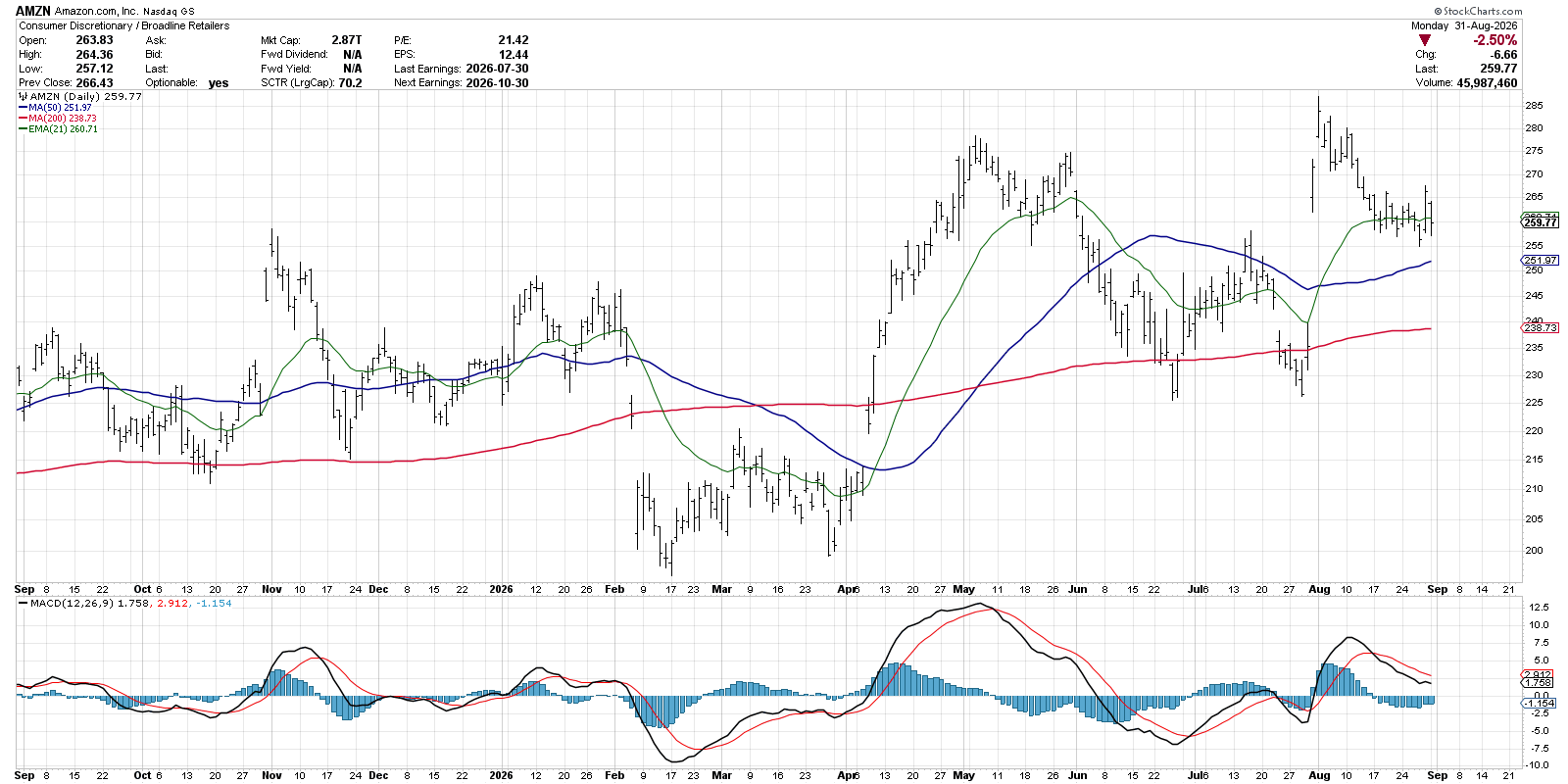Click the -1.154 tag on MACD axis
The width and height of the screenshot is (1568, 784).
coord(1540,704)
